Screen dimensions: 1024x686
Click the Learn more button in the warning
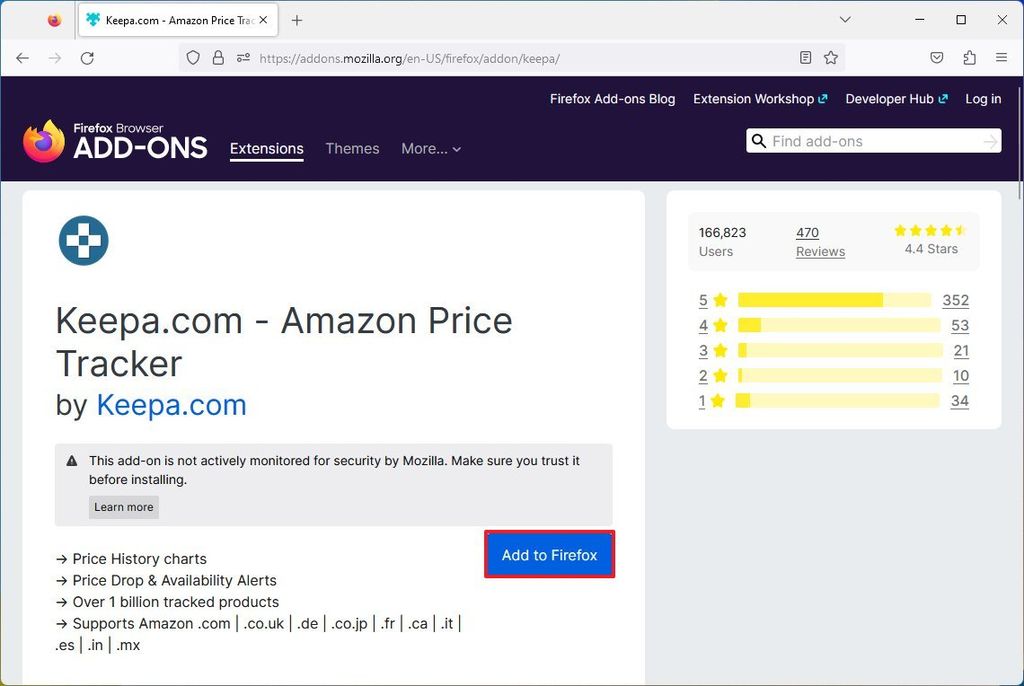point(123,507)
